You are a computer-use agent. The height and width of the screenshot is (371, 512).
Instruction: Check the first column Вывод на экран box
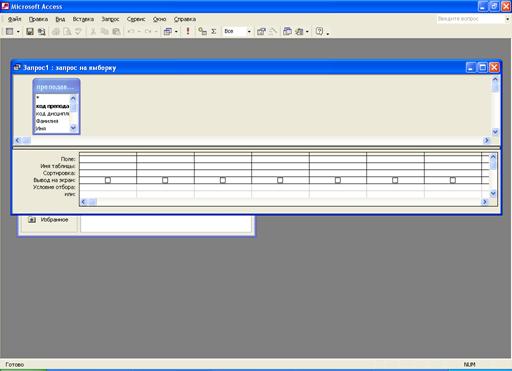(108, 180)
